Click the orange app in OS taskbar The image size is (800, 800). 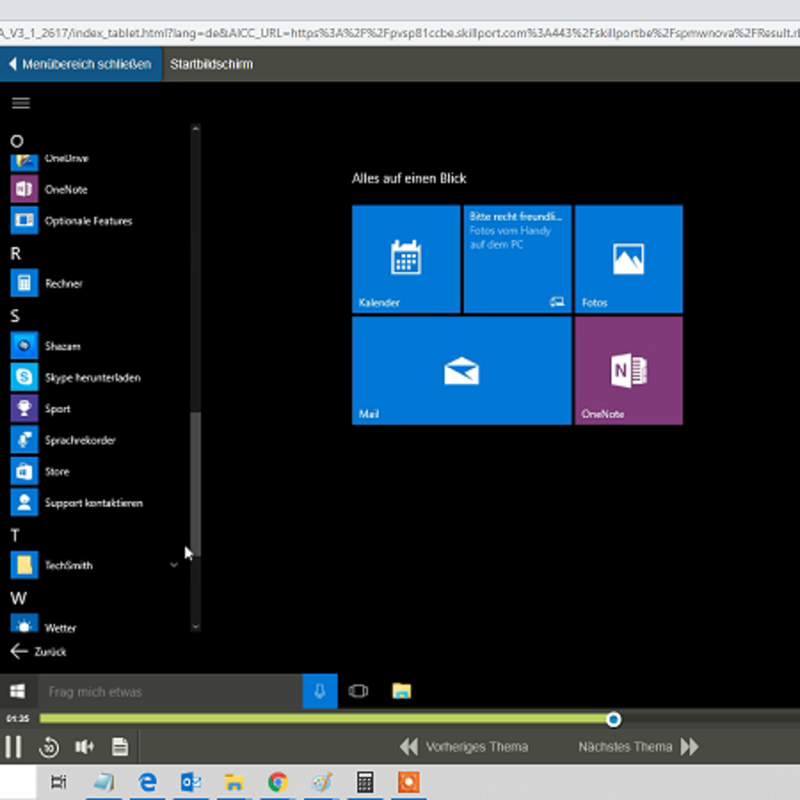[x=409, y=782]
